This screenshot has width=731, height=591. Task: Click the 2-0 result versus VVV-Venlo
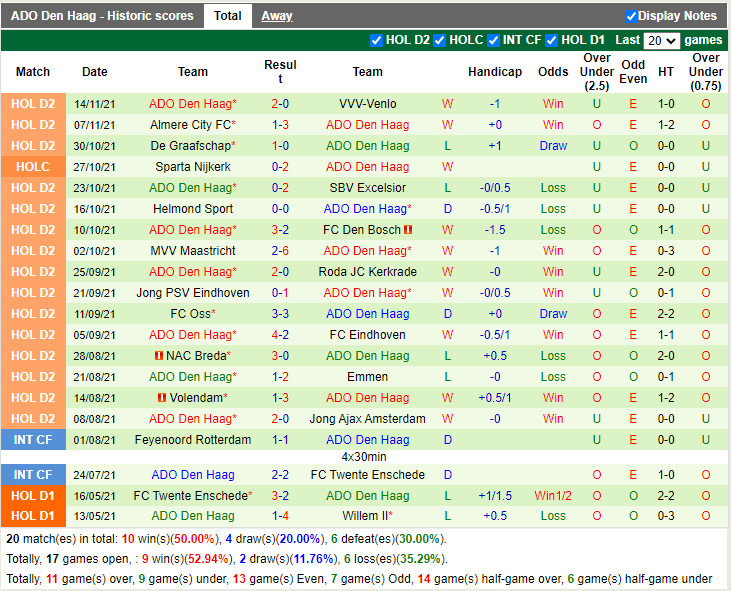(x=280, y=104)
